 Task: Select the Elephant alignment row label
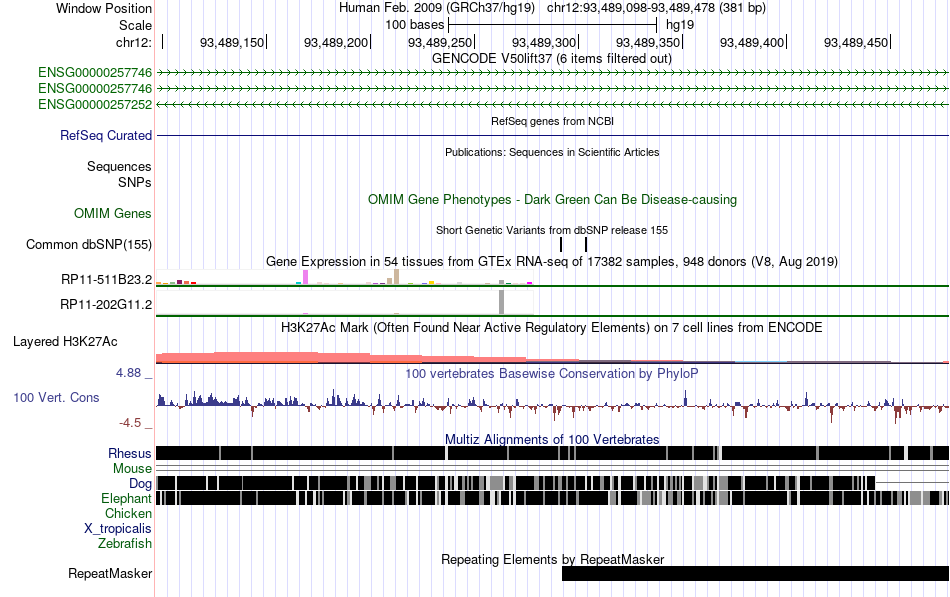pos(126,498)
